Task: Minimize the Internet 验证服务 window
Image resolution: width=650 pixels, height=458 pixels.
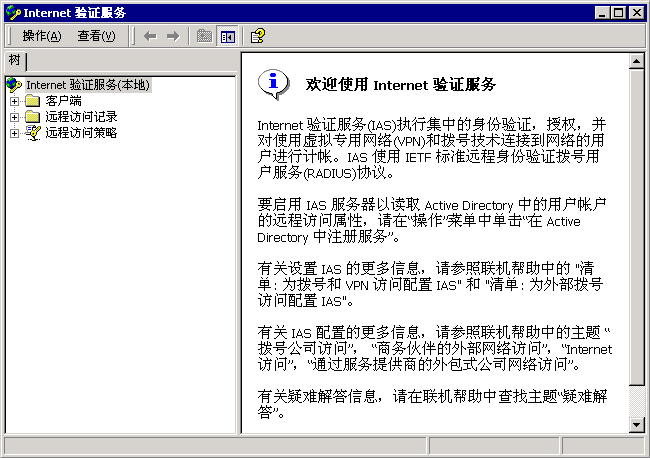Action: (x=602, y=13)
